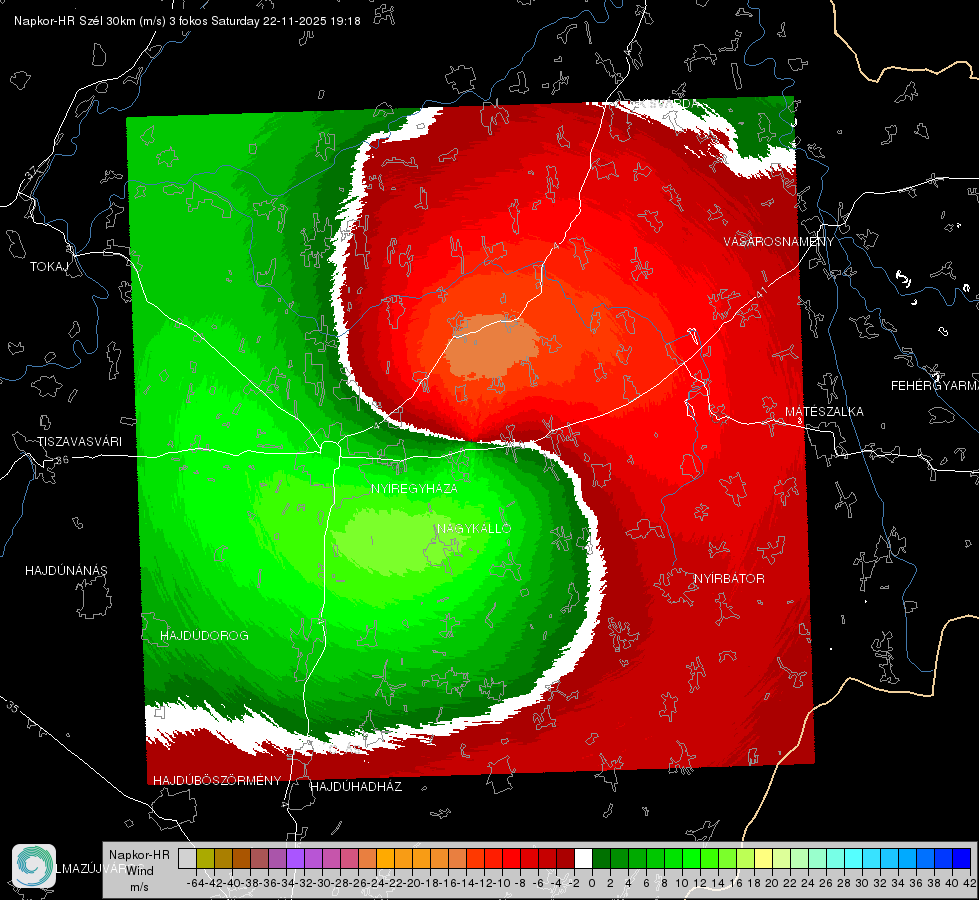Image resolution: width=979 pixels, height=900 pixels.
Task: Click the gray leftmost swatch in the legend
Action: [187, 859]
